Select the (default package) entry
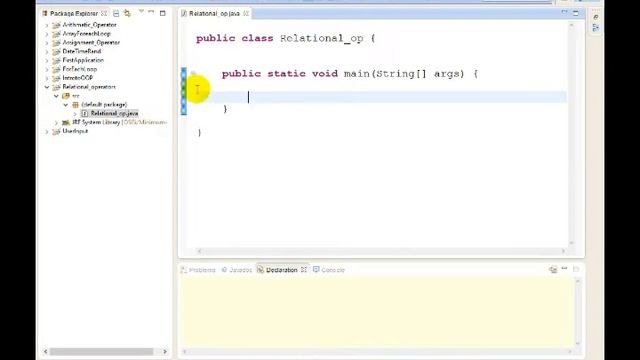This screenshot has width=640, height=360. tap(104, 104)
